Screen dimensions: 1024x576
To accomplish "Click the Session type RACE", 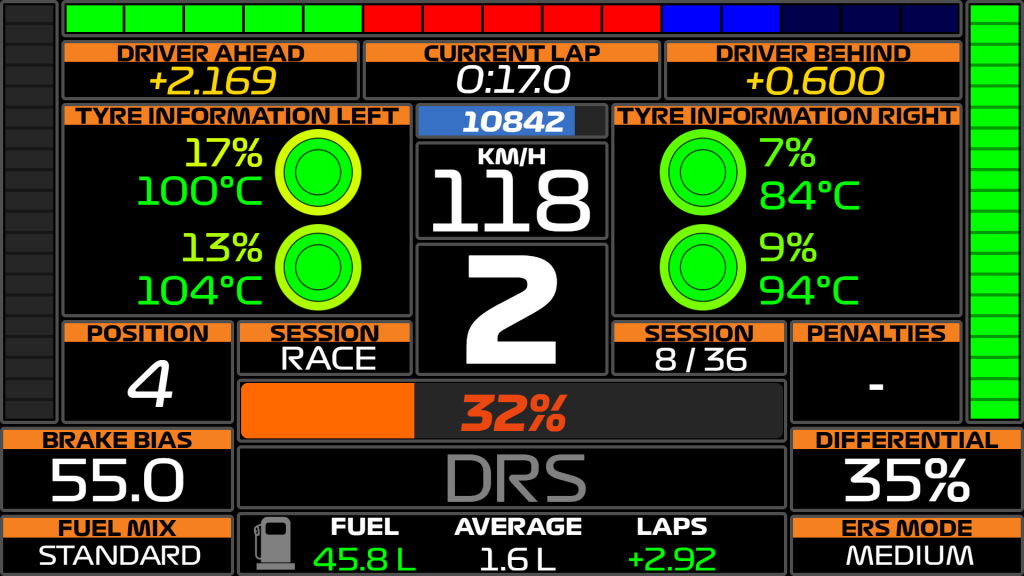I will [328, 359].
